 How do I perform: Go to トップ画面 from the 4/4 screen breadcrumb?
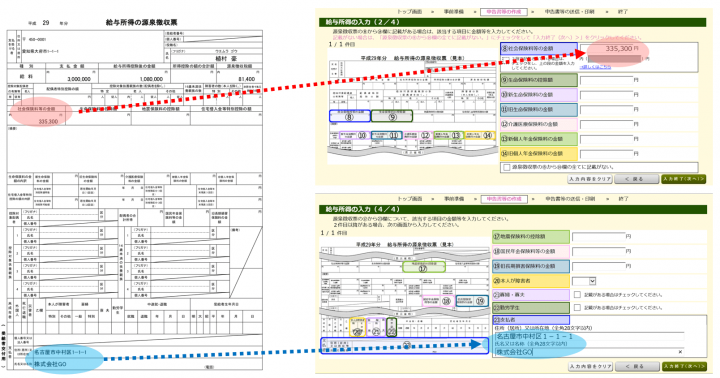tap(410, 199)
